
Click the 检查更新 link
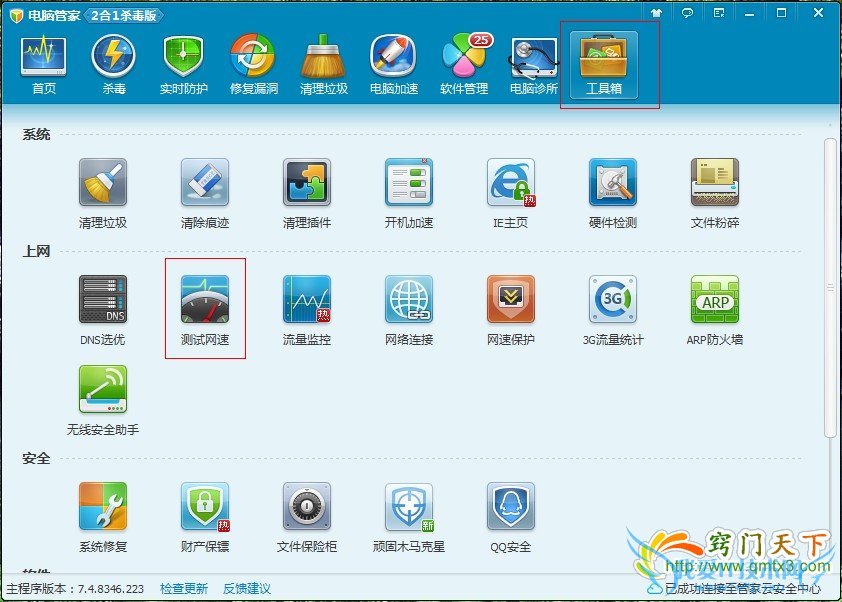(184, 589)
